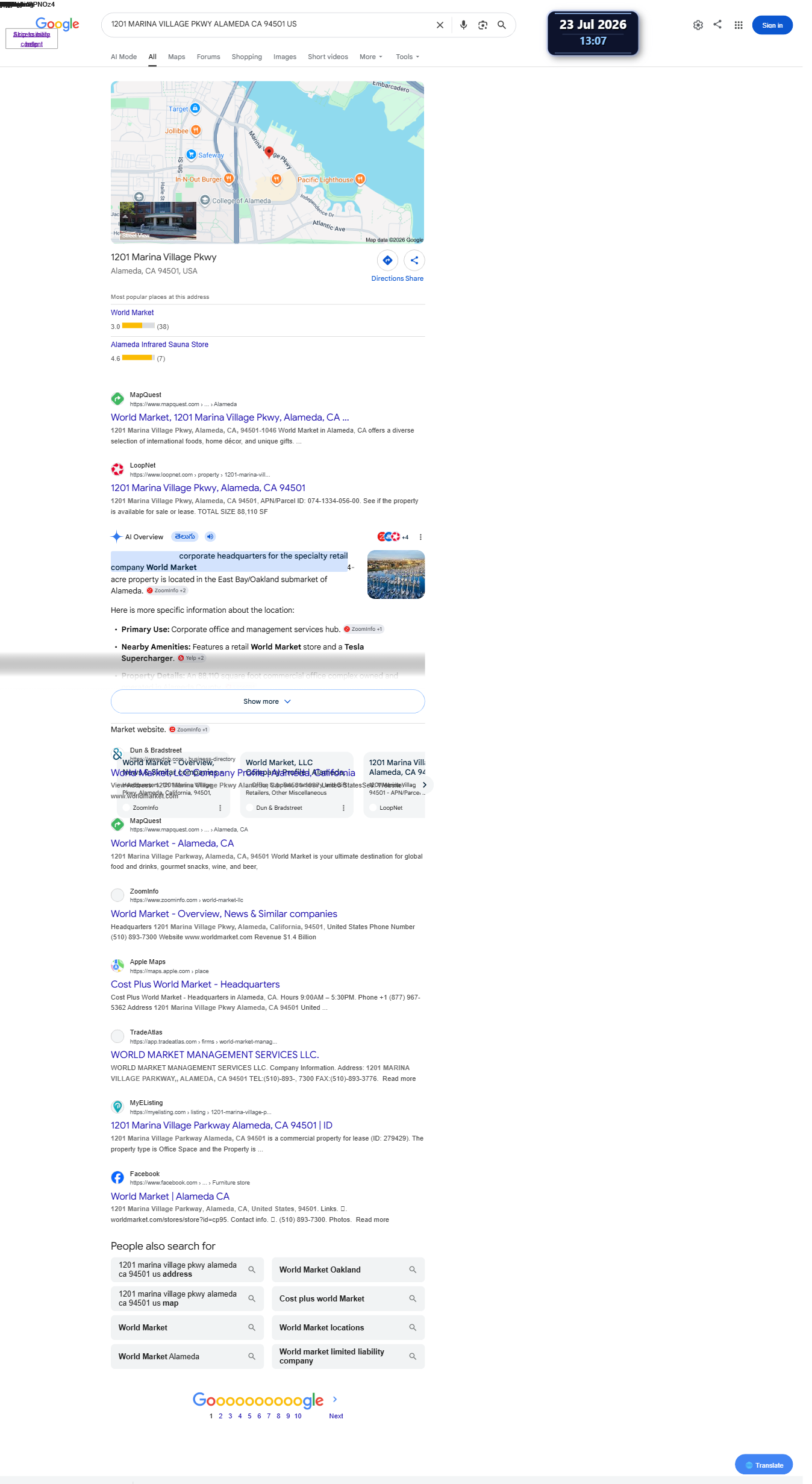Click the Share icon beside Directions

[x=414, y=260]
